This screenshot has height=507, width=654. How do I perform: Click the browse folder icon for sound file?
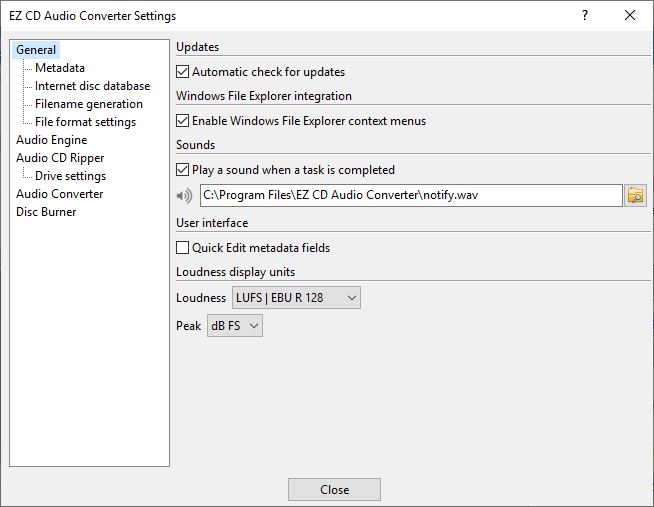(x=635, y=195)
